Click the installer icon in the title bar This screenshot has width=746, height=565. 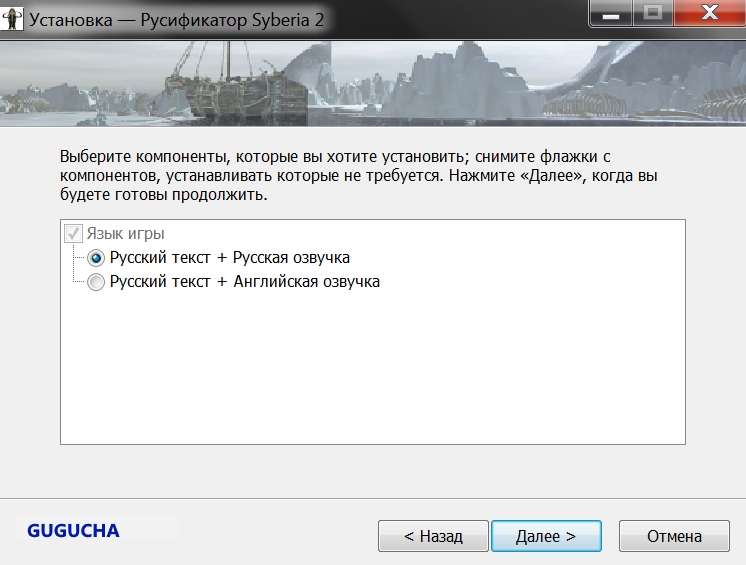11,19
